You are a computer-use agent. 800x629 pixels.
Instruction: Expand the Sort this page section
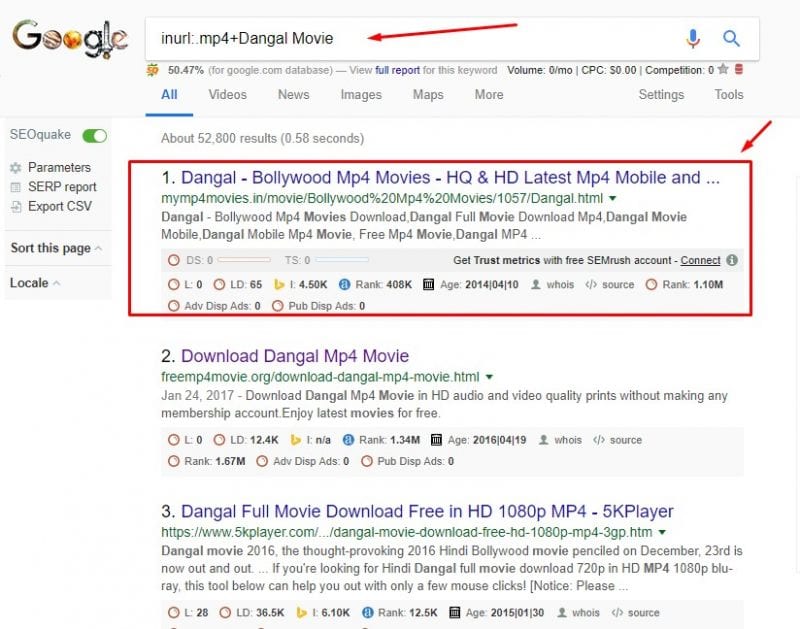pyautogui.click(x=56, y=248)
